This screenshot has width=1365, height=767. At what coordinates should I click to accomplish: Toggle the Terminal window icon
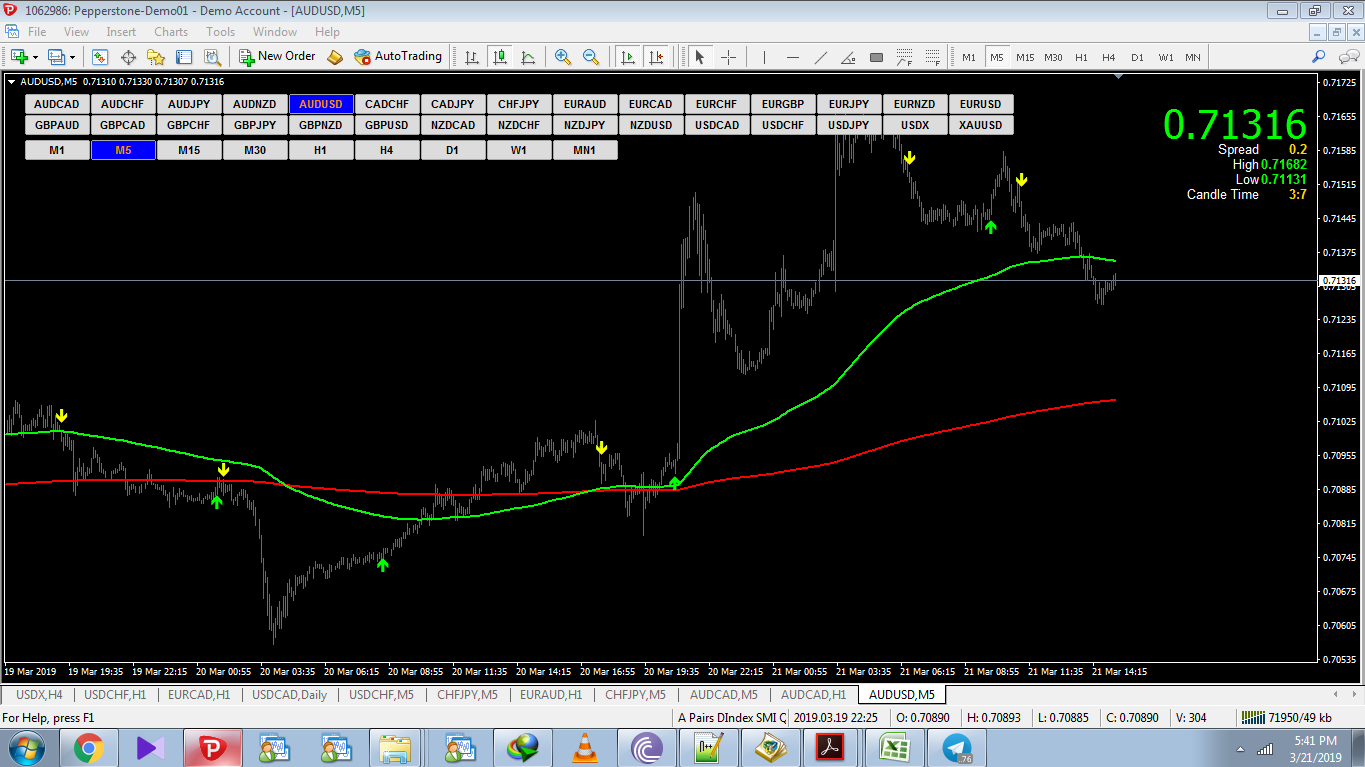click(182, 57)
